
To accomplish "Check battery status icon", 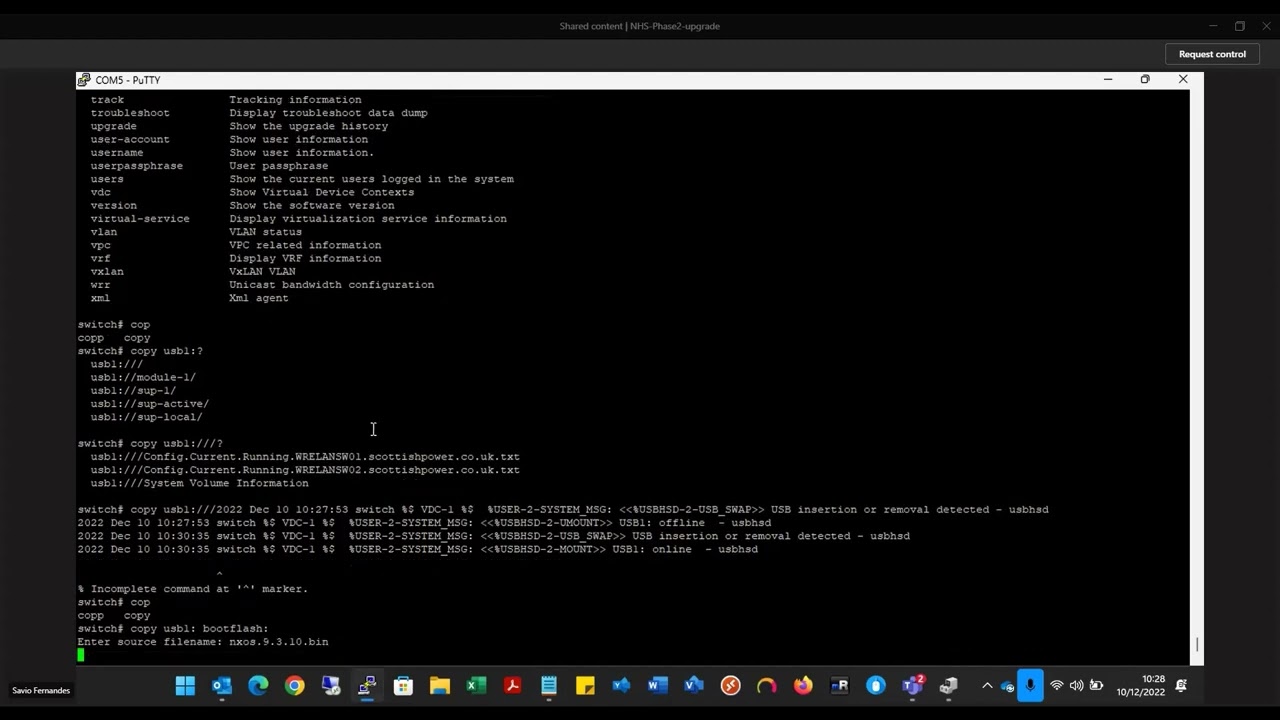I will (x=1096, y=686).
